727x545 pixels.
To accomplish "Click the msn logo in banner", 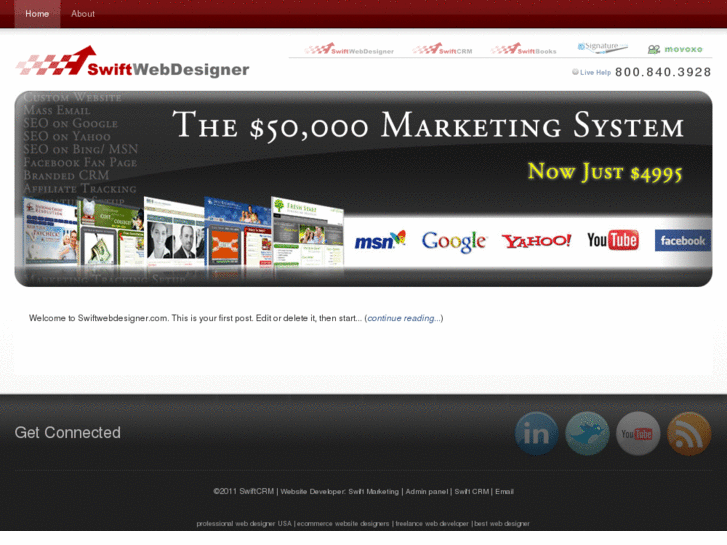I will pos(380,240).
